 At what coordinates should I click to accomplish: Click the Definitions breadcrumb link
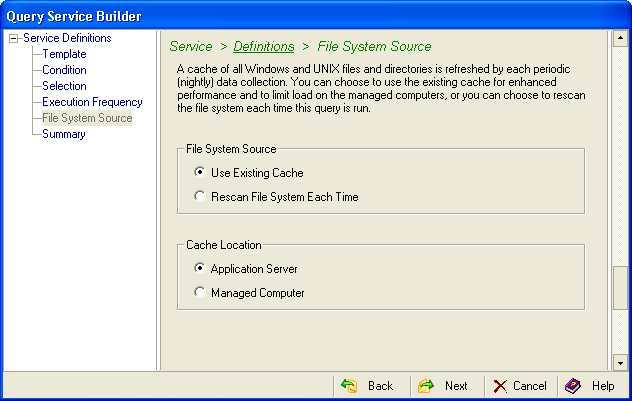264,46
